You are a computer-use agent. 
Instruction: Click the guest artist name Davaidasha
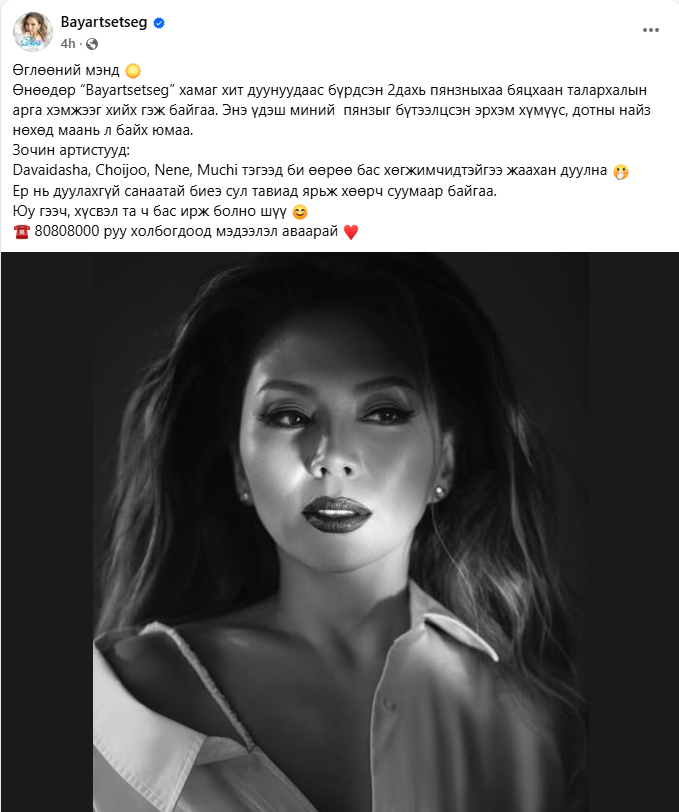click(x=51, y=170)
